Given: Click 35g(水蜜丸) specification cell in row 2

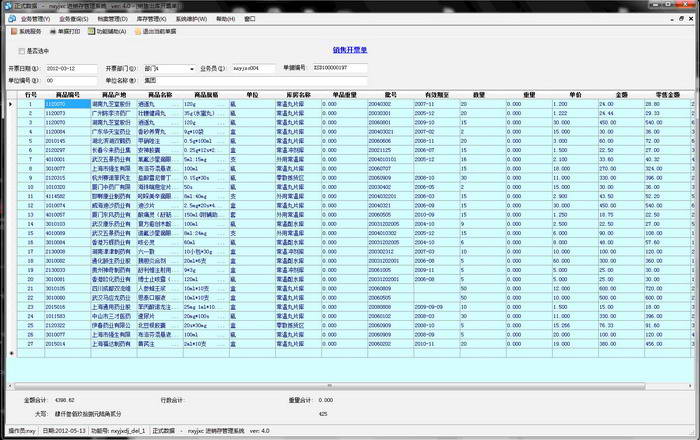Looking at the screenshot, I should click(206, 113).
